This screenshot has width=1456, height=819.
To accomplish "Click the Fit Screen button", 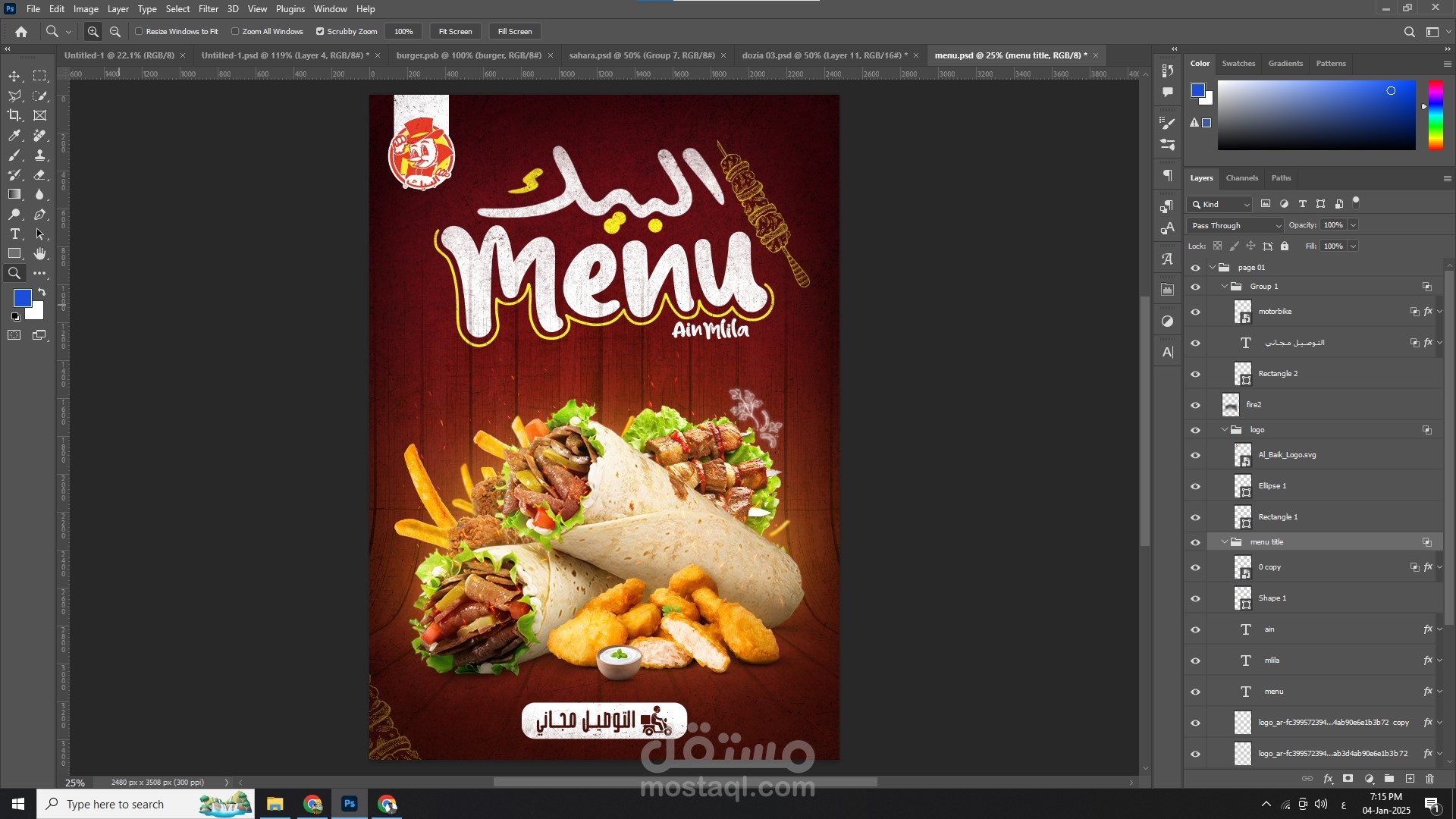I will tap(455, 32).
